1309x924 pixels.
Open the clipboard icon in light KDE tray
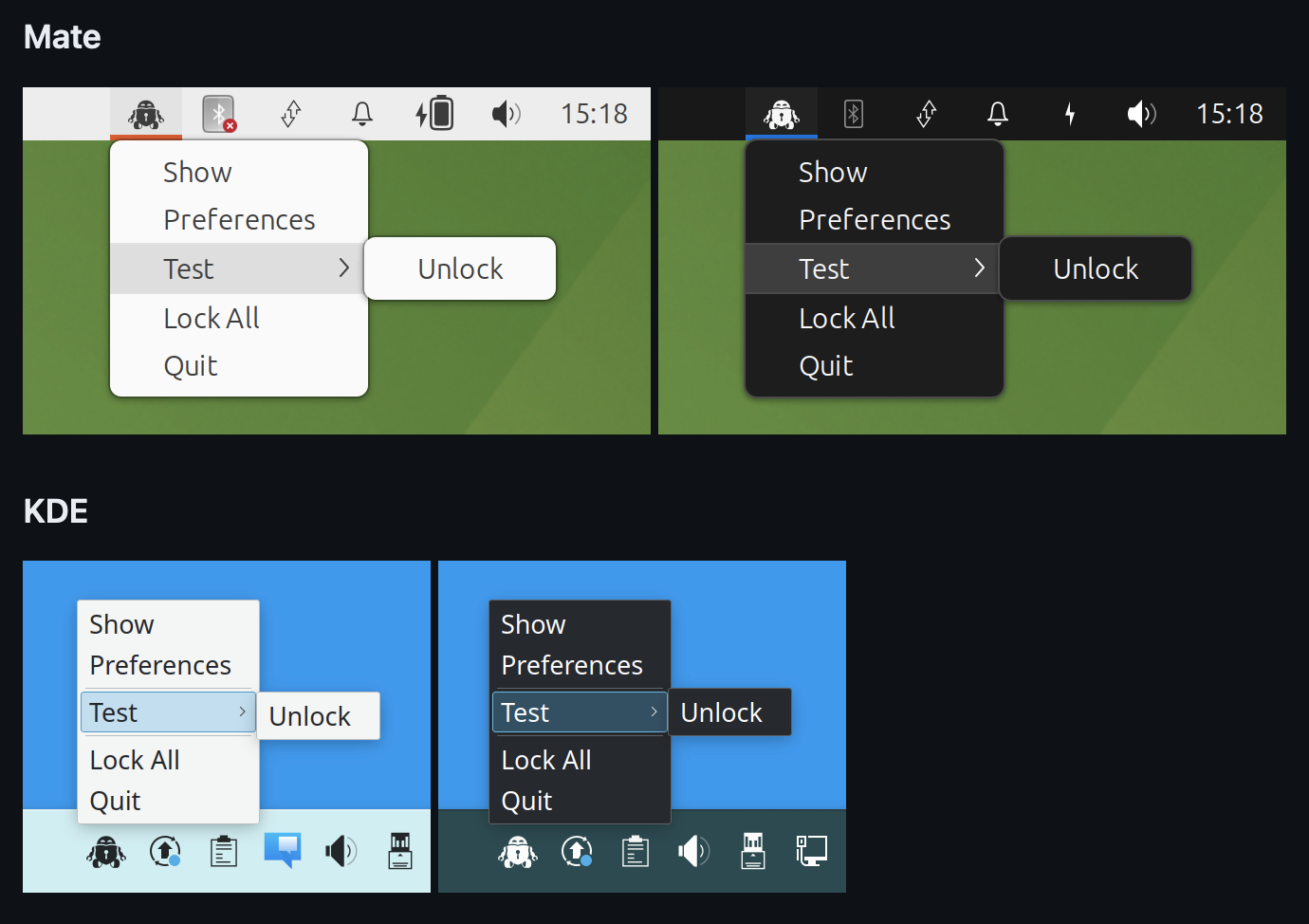tap(224, 851)
